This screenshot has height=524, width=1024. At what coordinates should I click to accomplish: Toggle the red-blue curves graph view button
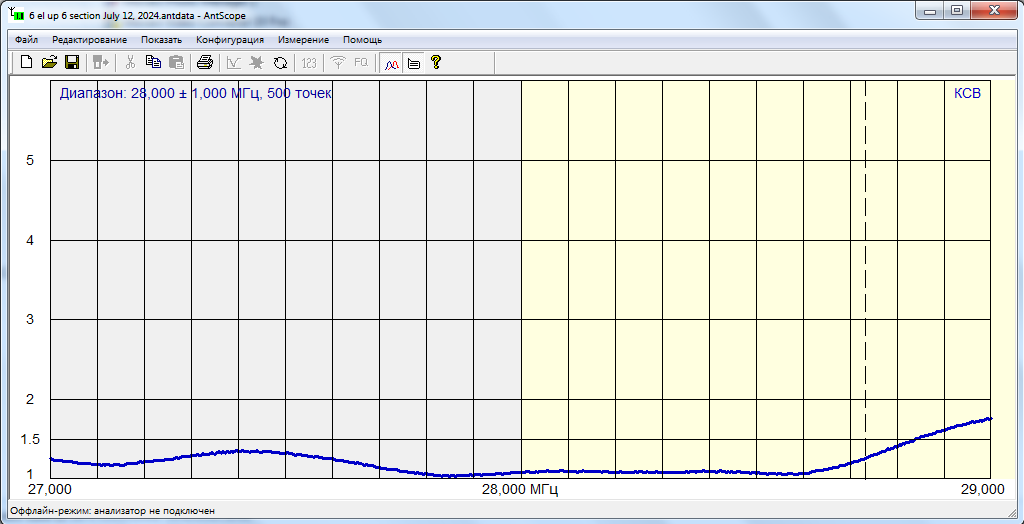click(x=392, y=62)
